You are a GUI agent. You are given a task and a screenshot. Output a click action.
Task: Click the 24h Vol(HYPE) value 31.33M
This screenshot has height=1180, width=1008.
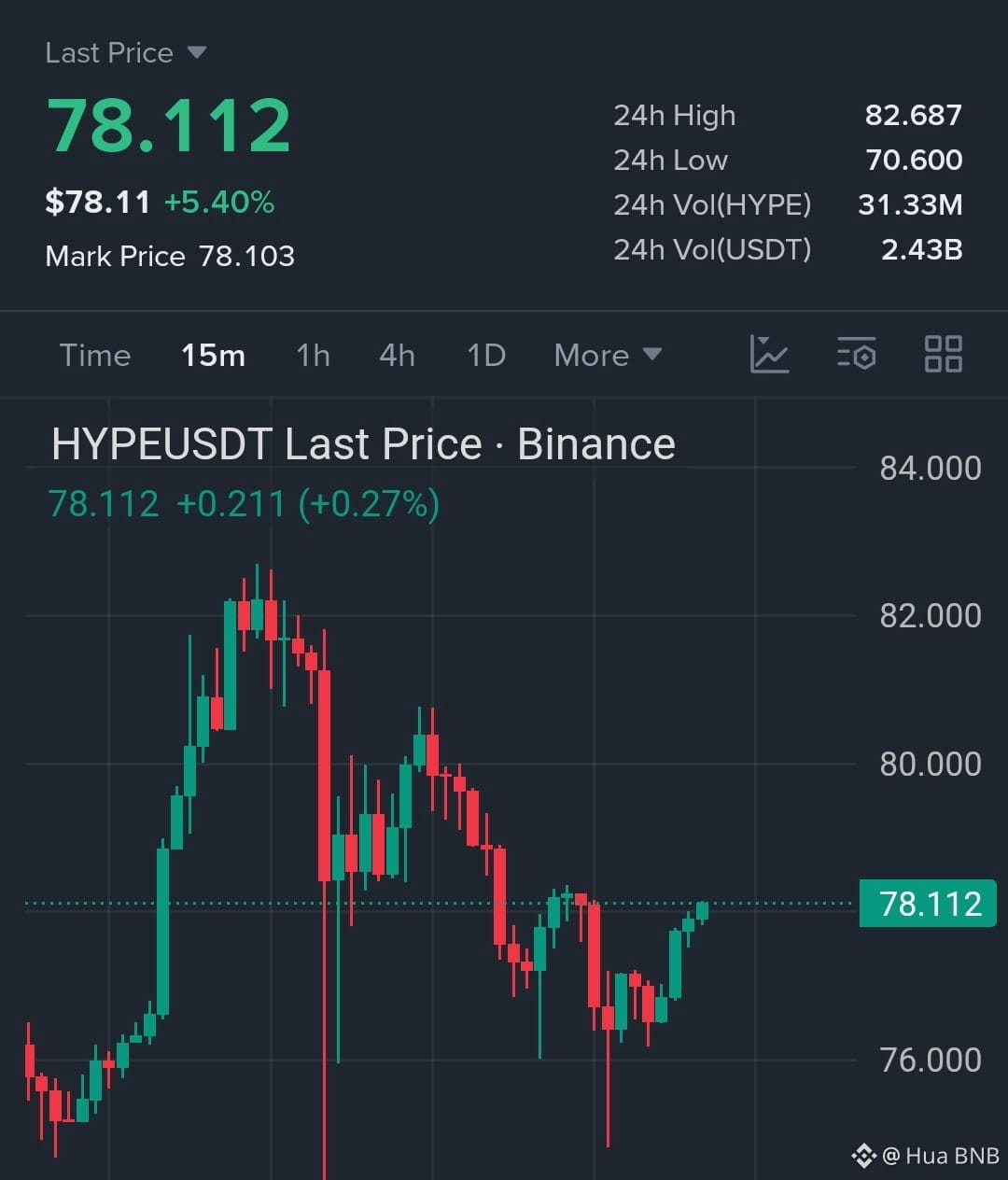click(x=910, y=204)
